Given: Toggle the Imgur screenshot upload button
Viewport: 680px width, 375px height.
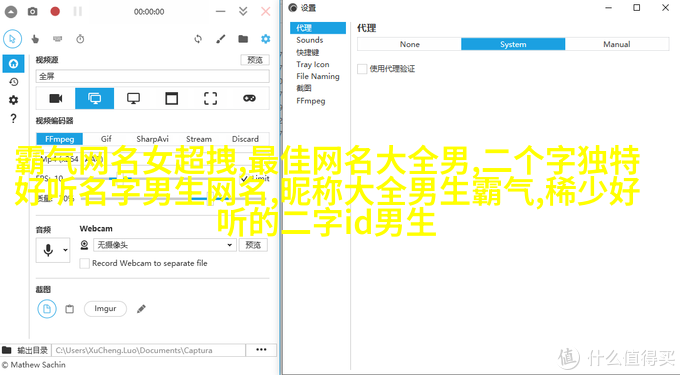Looking at the screenshot, I should click(x=105, y=309).
